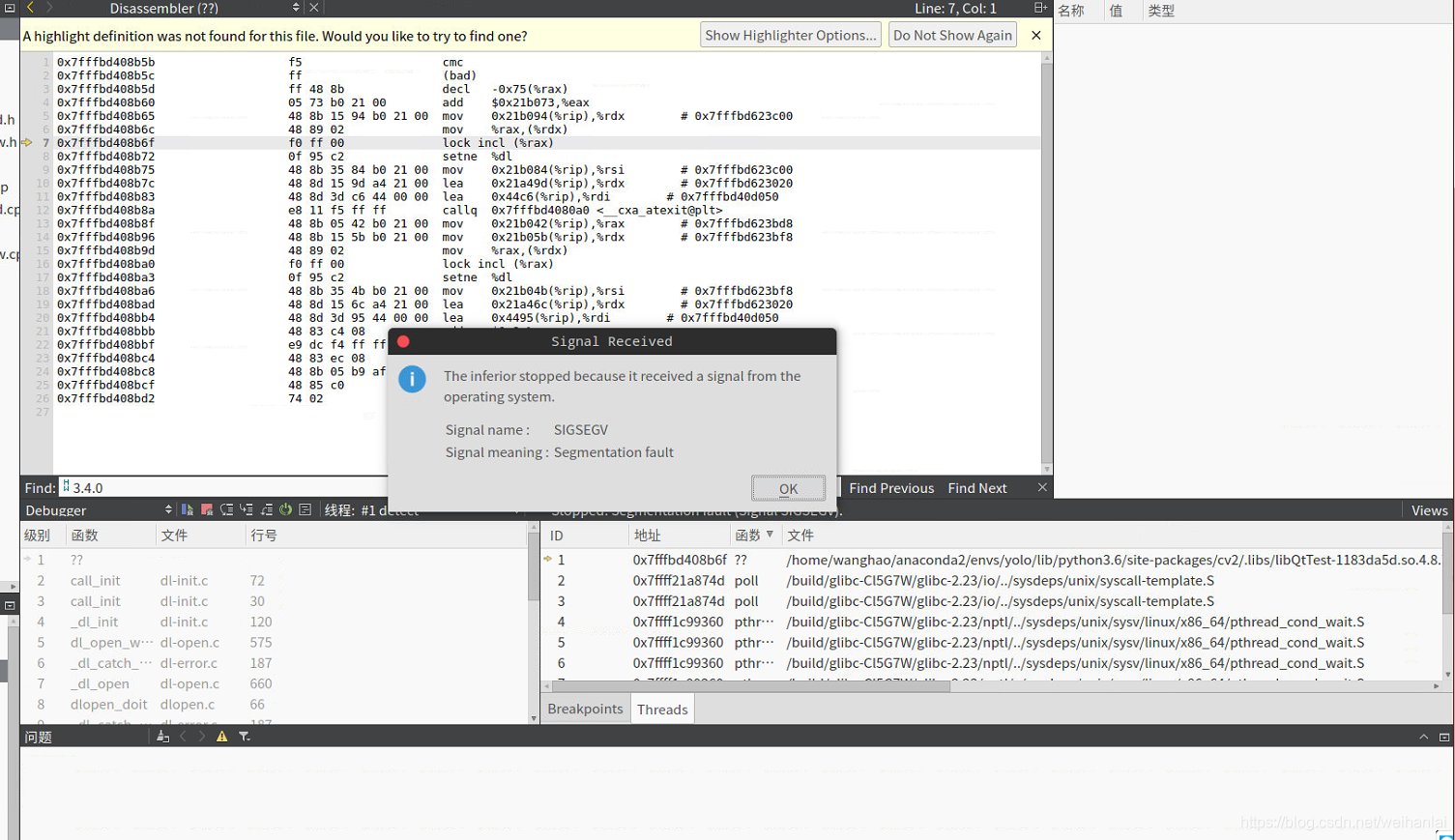Select stack frame 8 dlopen_doit
The height and width of the screenshot is (840, 1455).
point(274,705)
